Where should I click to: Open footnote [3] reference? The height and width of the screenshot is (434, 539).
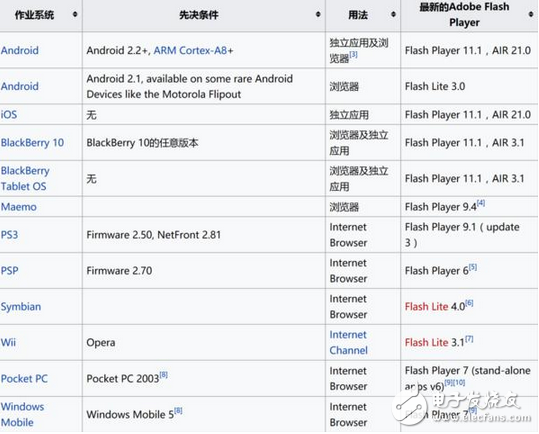click(x=353, y=55)
